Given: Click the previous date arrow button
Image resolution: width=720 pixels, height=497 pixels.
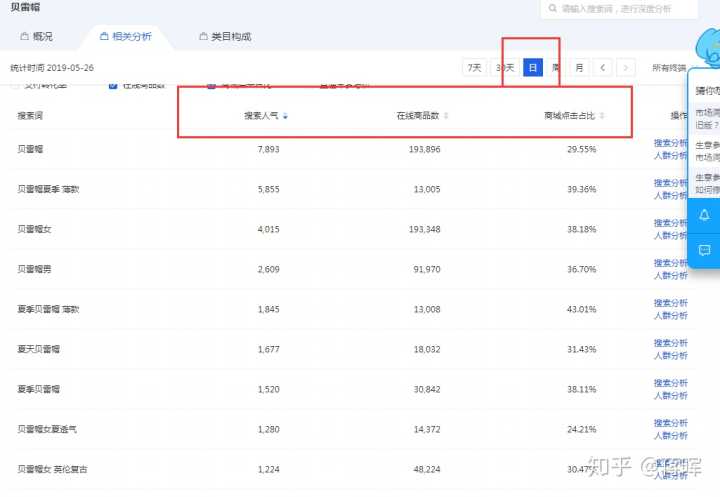Looking at the screenshot, I should tap(602, 67).
